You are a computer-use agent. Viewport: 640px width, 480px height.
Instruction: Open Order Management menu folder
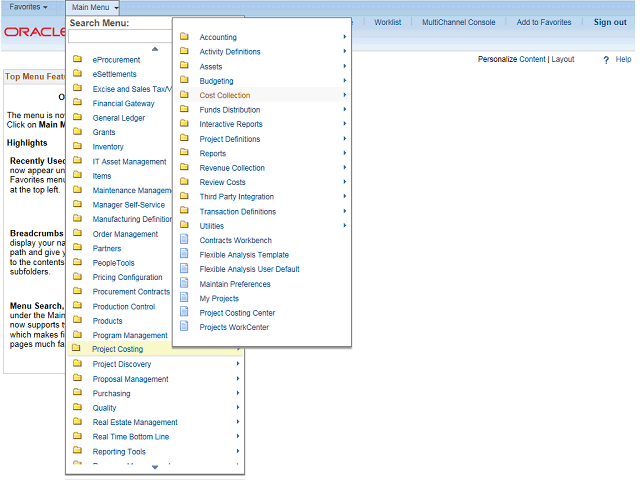pyautogui.click(x=125, y=234)
